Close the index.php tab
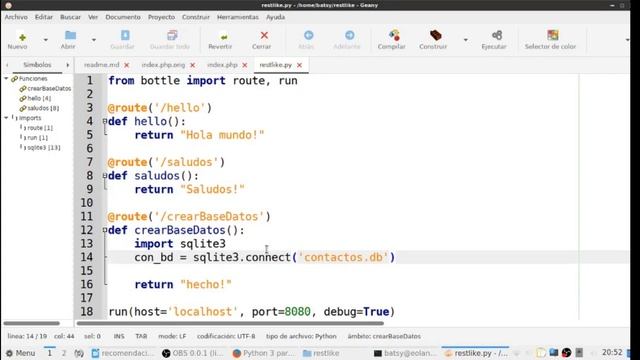 click(x=244, y=65)
